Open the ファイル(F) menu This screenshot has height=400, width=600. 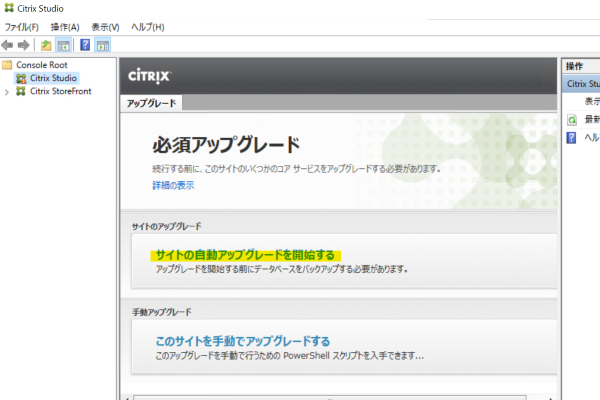[x=21, y=27]
